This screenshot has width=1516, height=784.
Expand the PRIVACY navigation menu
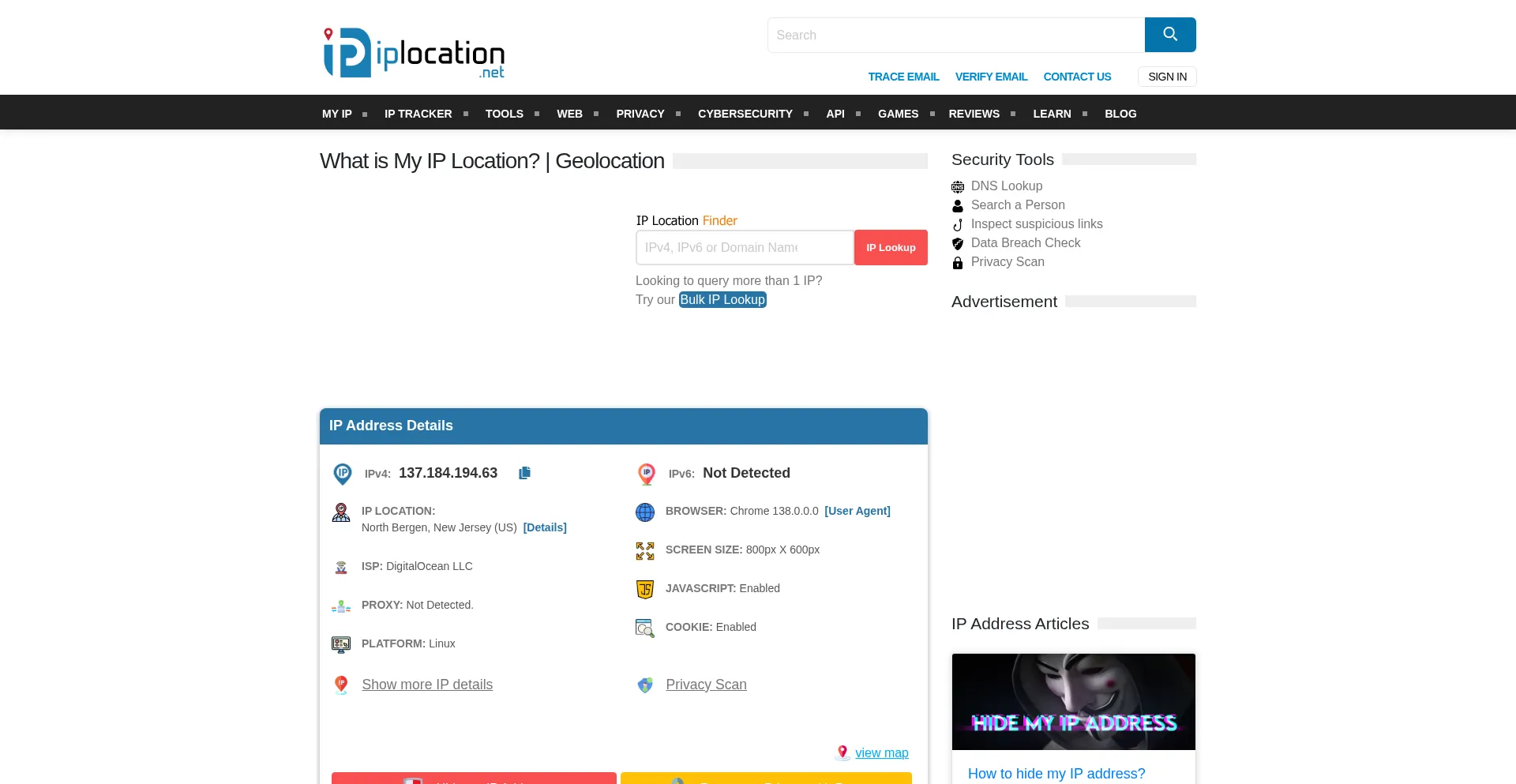tap(640, 114)
